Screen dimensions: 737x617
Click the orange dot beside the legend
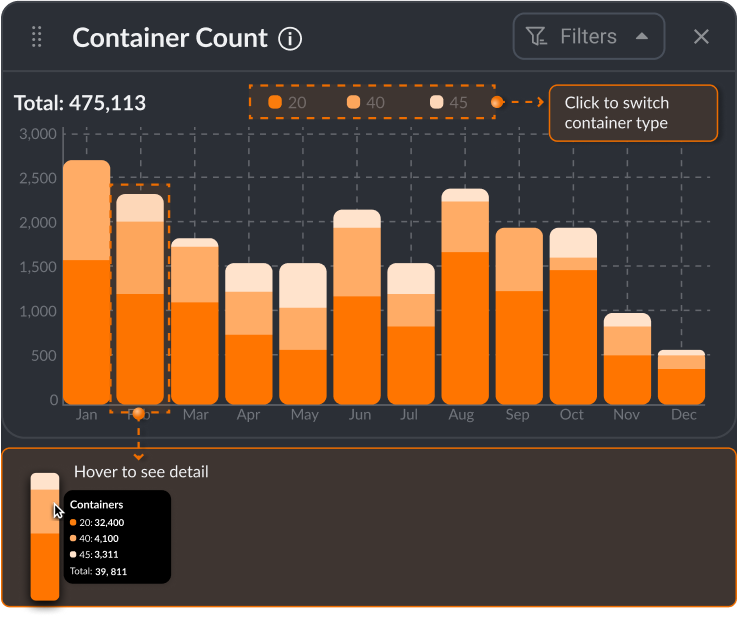tap(497, 102)
